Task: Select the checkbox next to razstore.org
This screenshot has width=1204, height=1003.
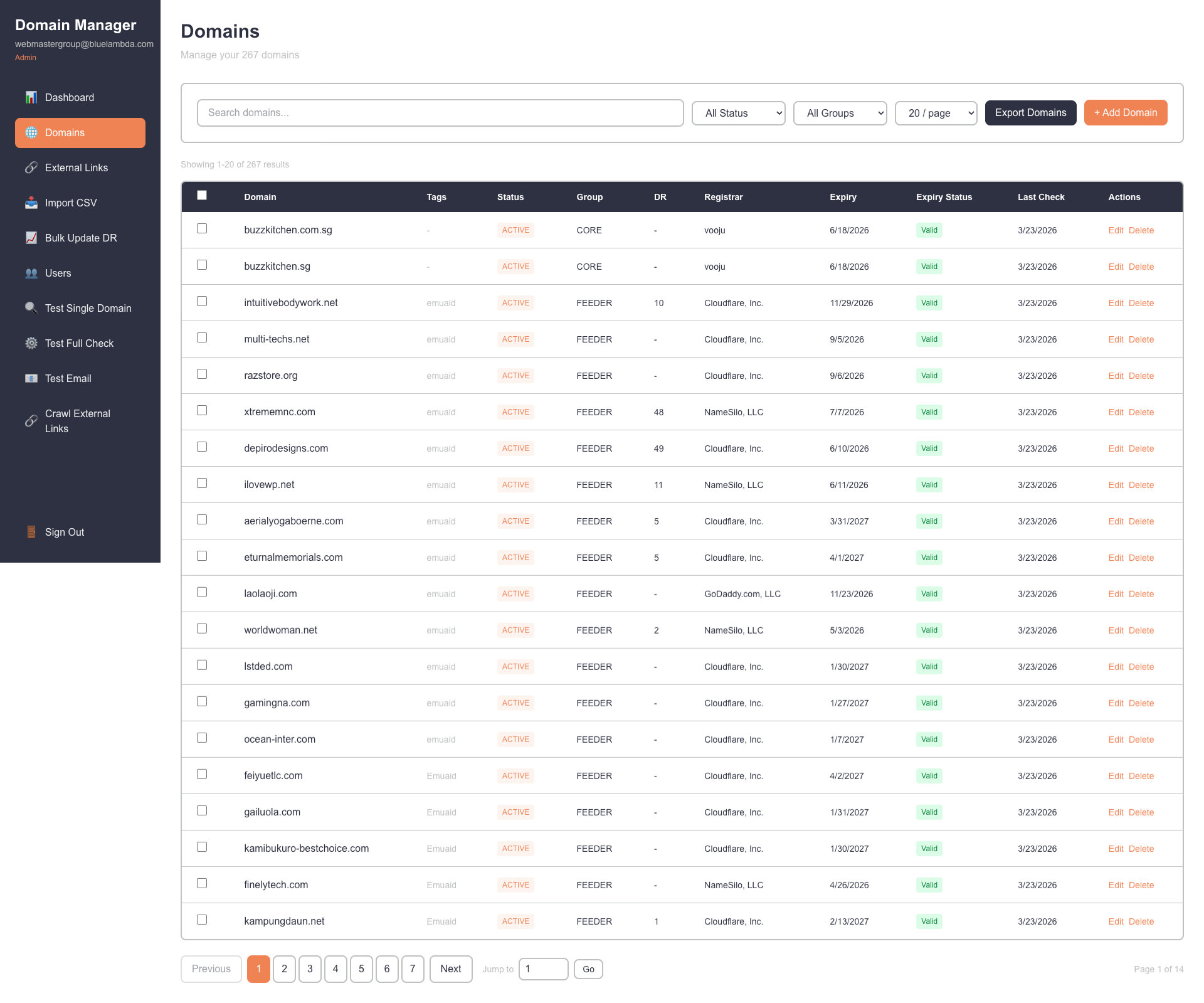Action: (201, 374)
